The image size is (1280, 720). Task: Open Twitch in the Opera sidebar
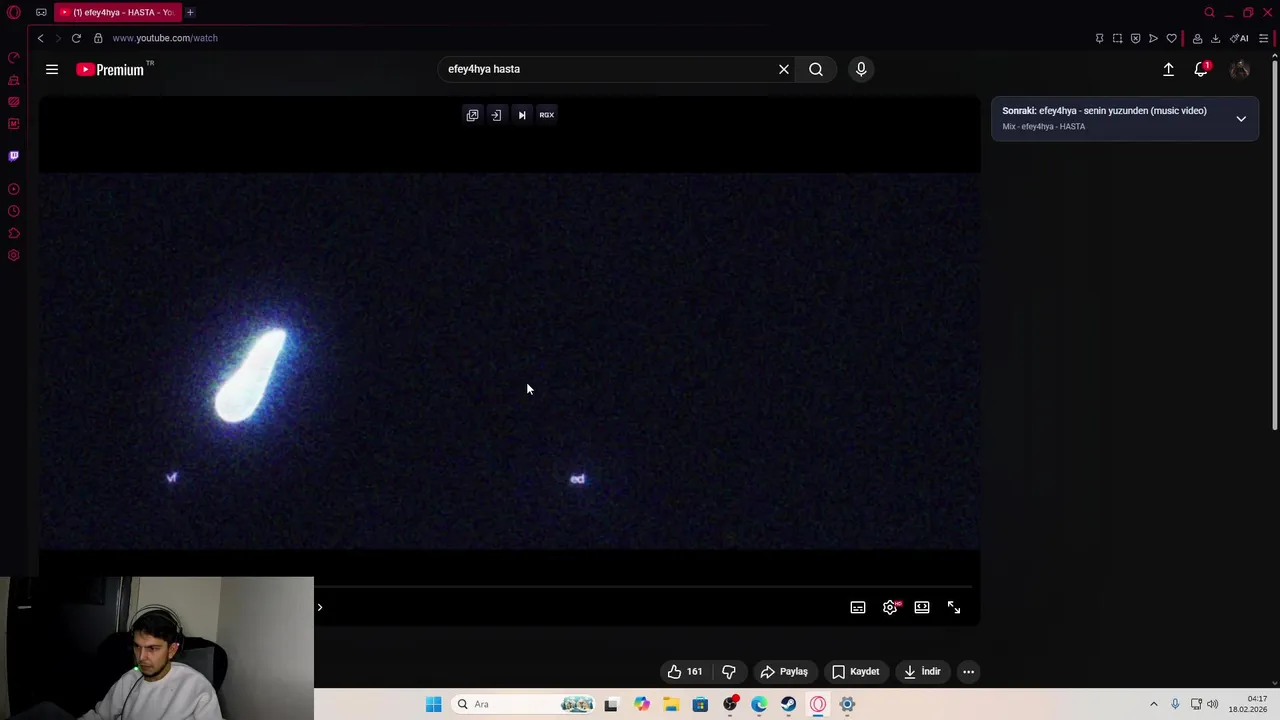pyautogui.click(x=14, y=156)
